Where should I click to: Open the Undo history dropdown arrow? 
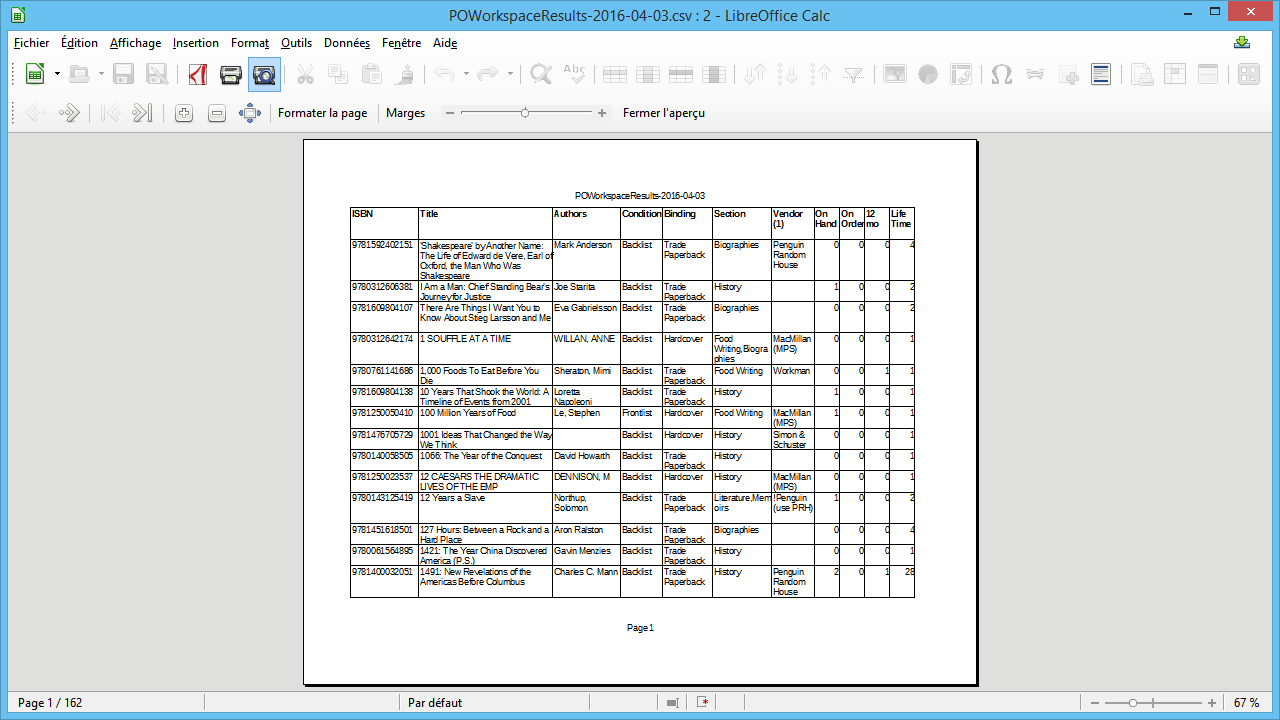465,74
